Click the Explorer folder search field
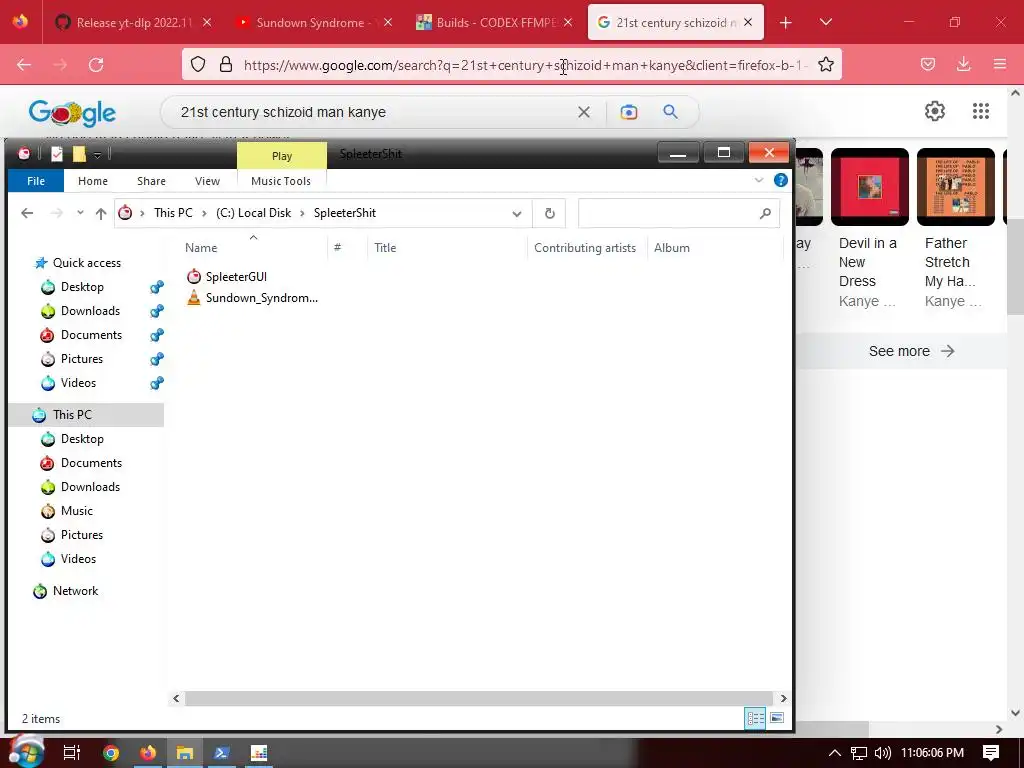This screenshot has height=768, width=1024. coord(679,214)
